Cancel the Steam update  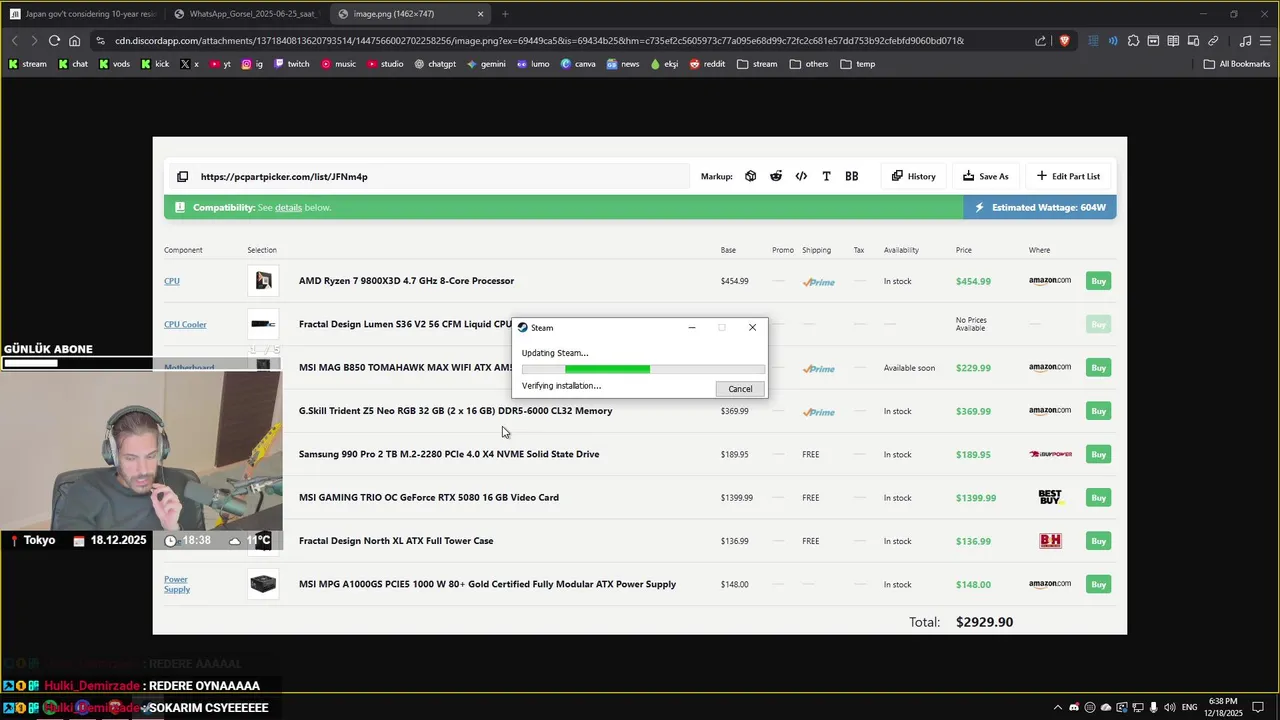point(740,389)
